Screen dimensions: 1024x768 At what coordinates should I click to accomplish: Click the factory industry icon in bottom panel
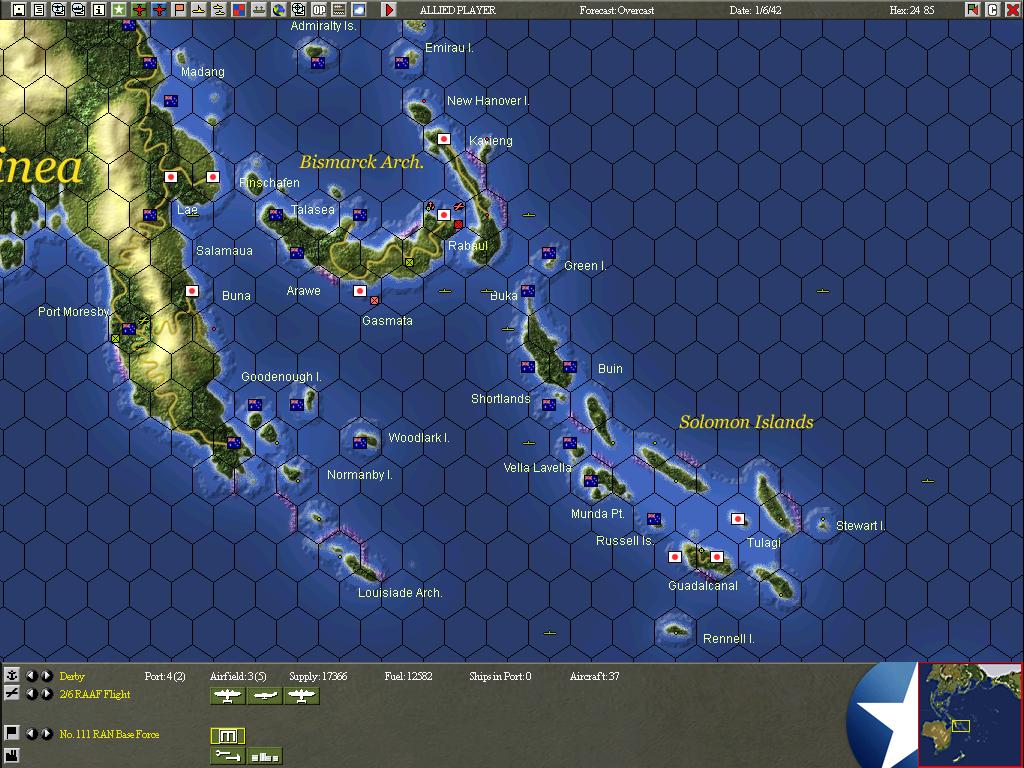(12, 756)
